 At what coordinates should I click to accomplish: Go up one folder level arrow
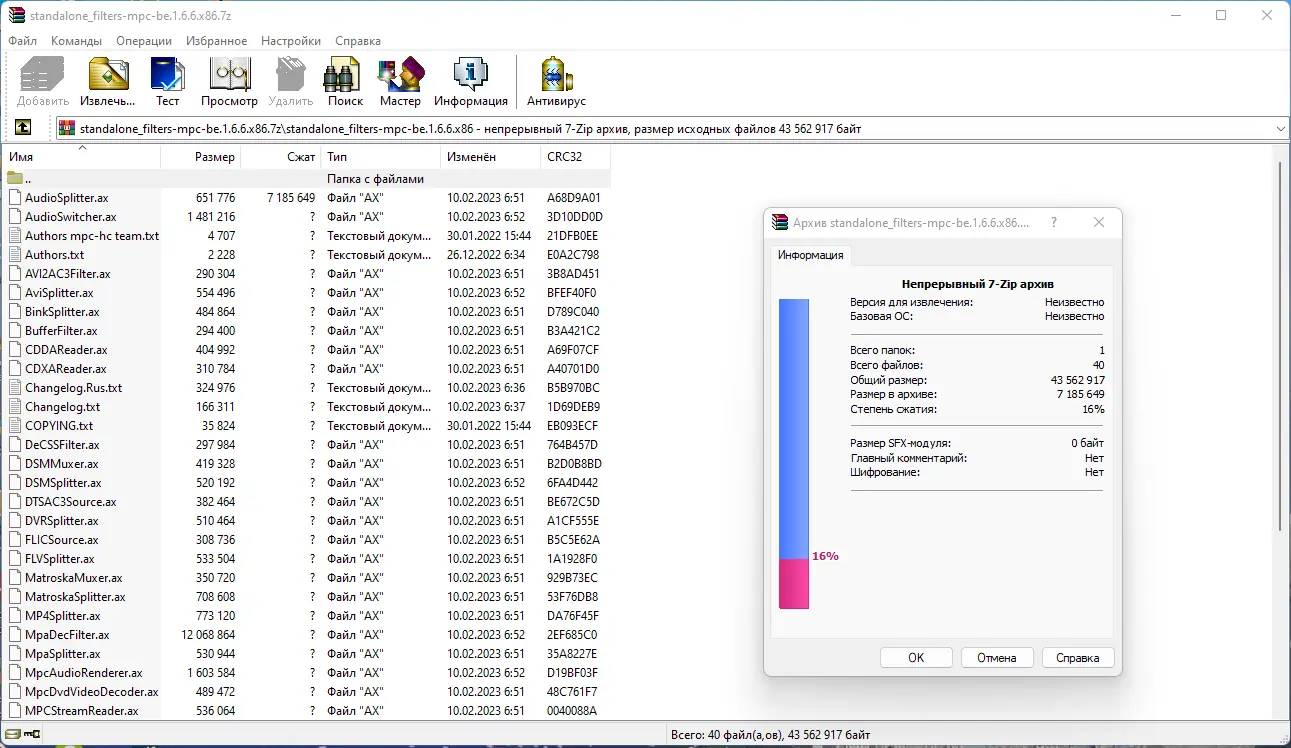click(23, 128)
